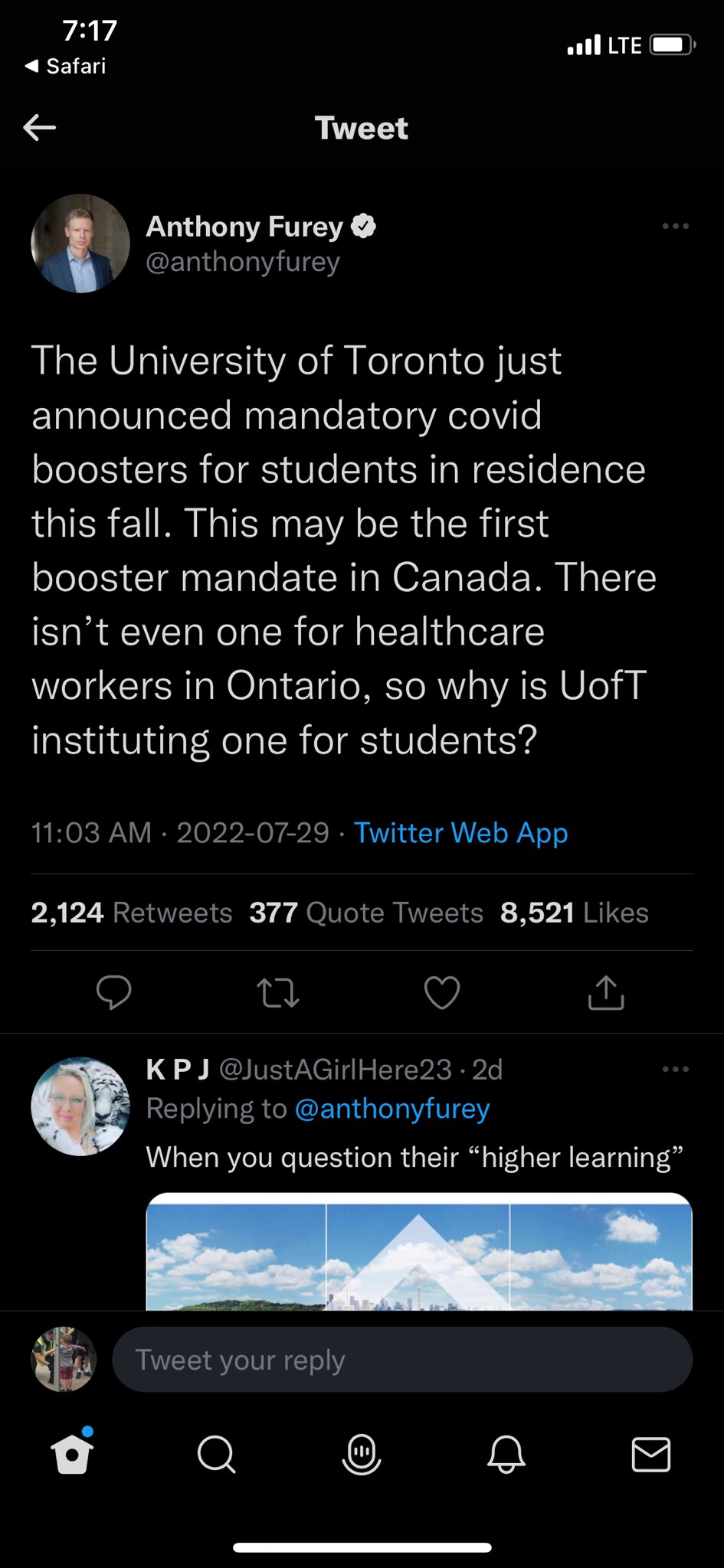The height and width of the screenshot is (1568, 724).
Task: Go to the Home tab
Action: (72, 1453)
